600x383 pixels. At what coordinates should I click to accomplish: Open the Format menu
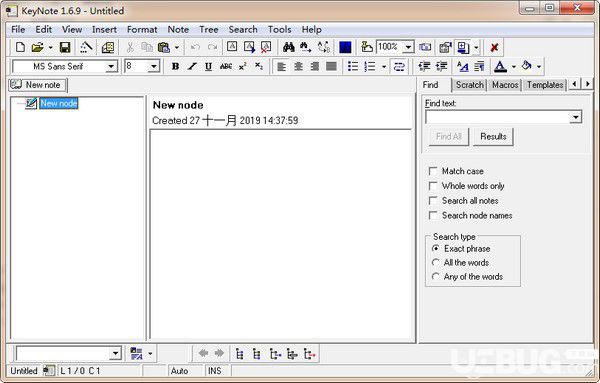click(142, 29)
